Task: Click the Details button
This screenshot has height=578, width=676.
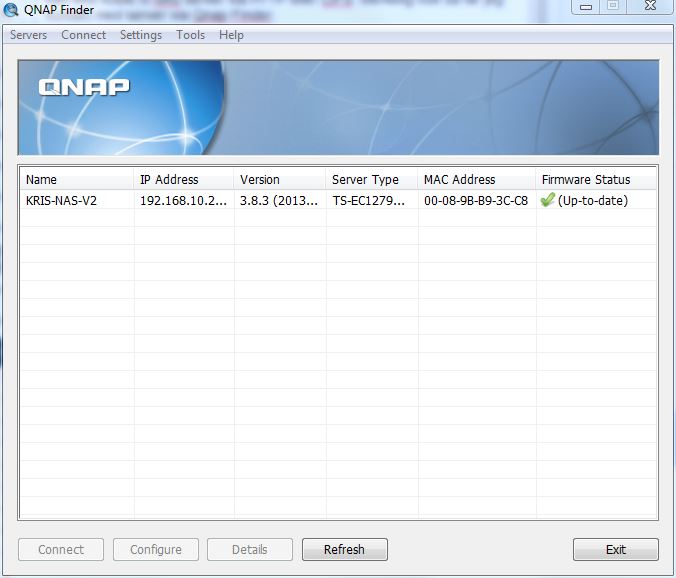Action: coord(250,550)
